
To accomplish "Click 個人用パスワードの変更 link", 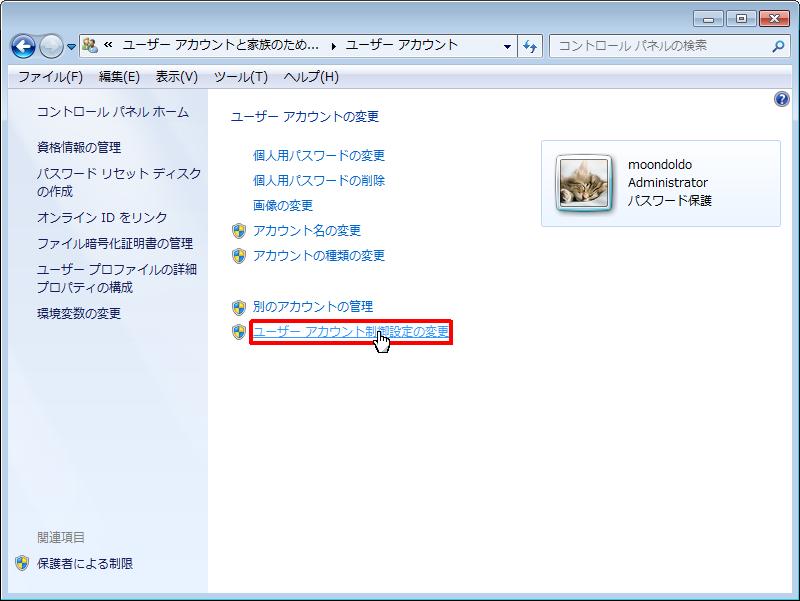I will (x=319, y=156).
